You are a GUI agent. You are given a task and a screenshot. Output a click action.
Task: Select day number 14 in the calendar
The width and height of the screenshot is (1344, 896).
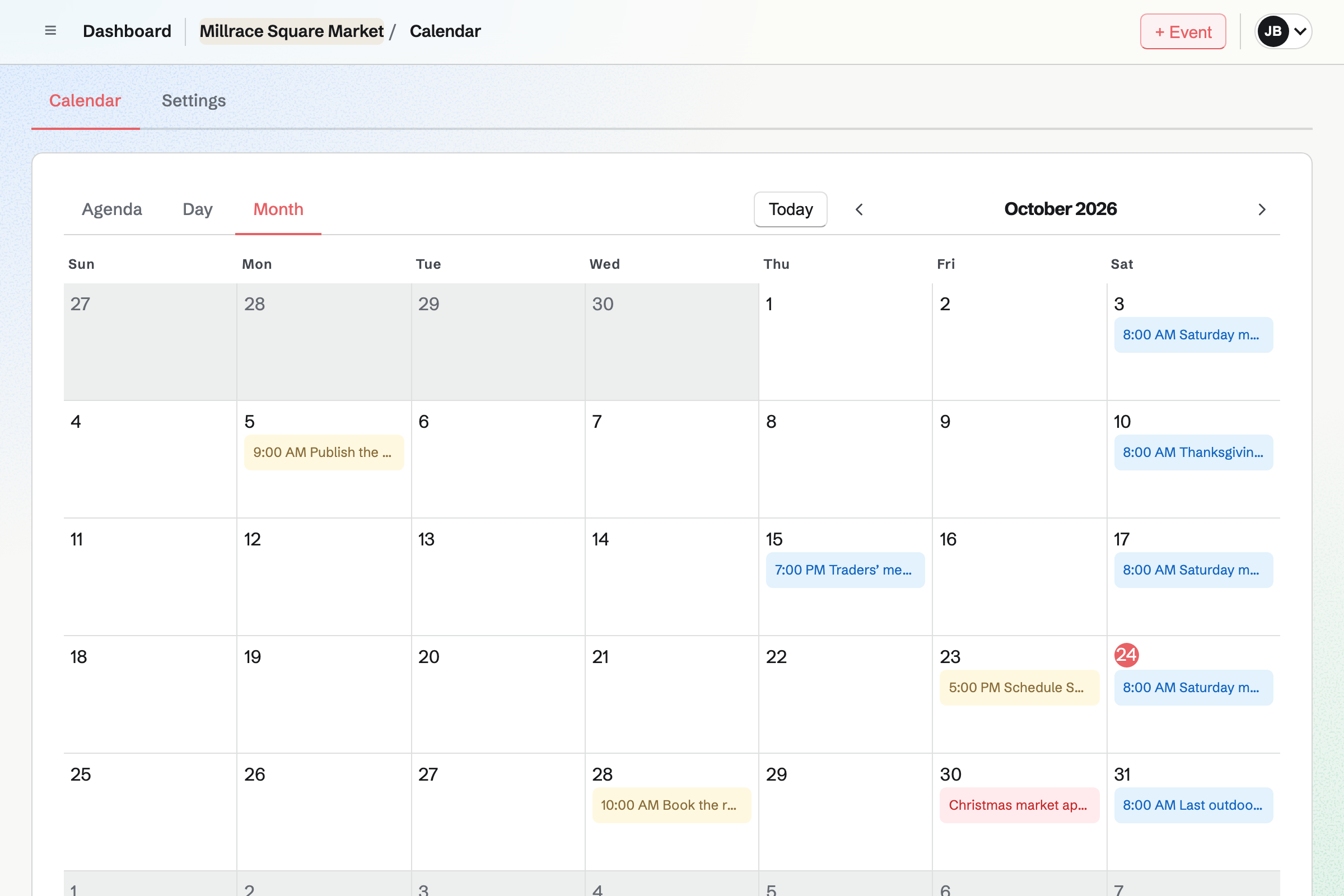click(600, 539)
